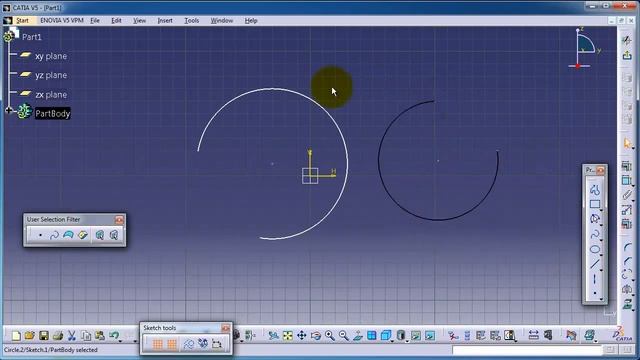Enable Volume Filter in User Selection Filter
The height and width of the screenshot is (360, 640).
82,235
